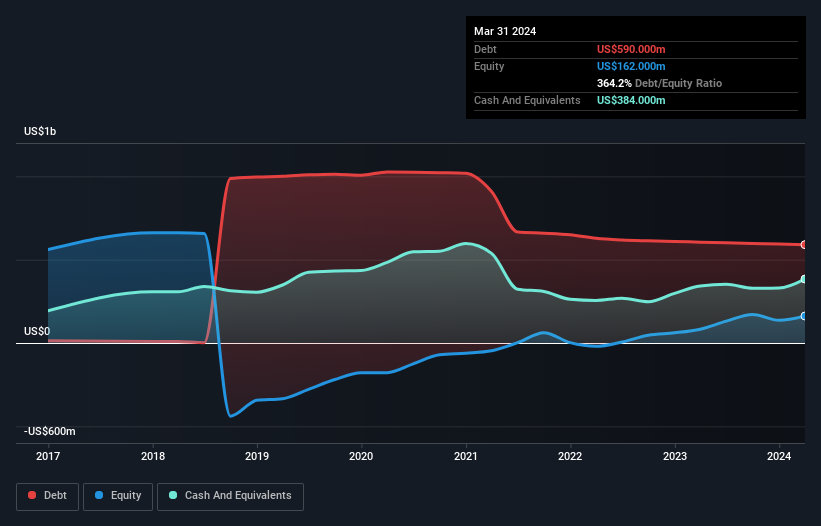
Task: Click the 2017 x-axis label
Action: pos(48,456)
